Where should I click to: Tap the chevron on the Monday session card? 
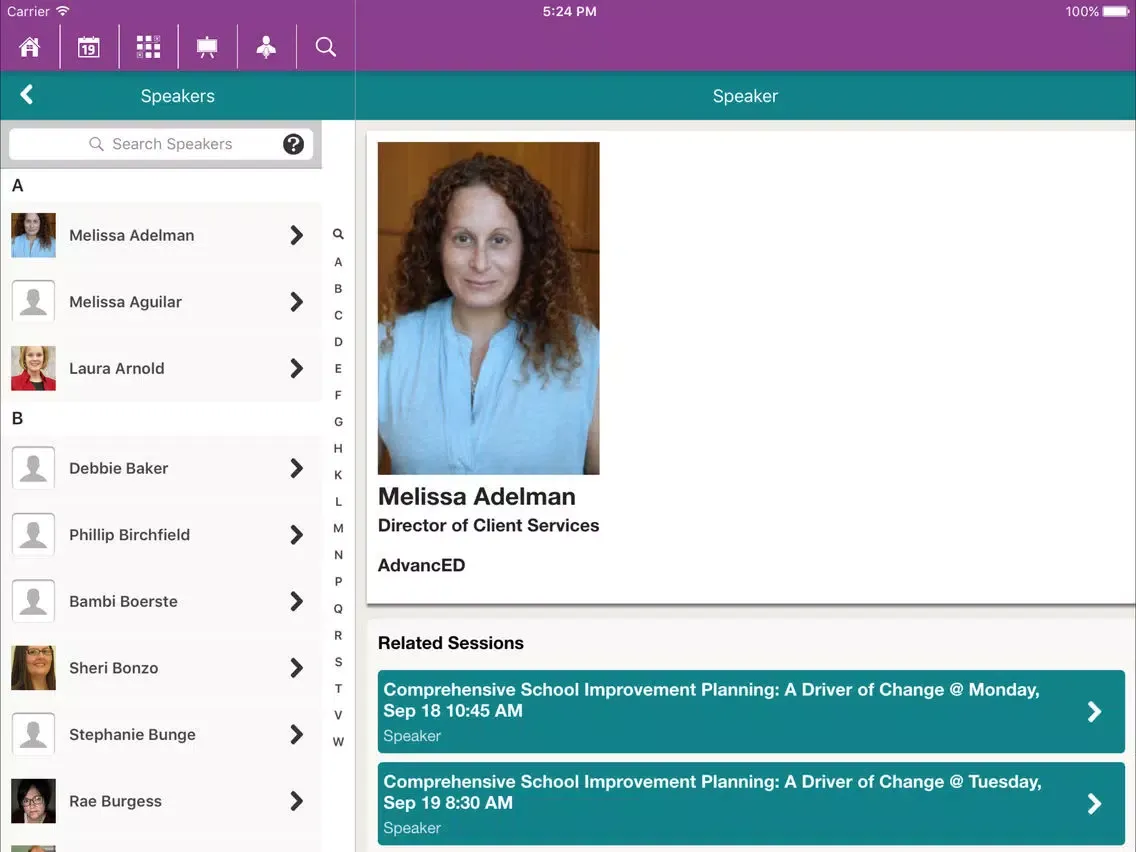pos(1095,711)
